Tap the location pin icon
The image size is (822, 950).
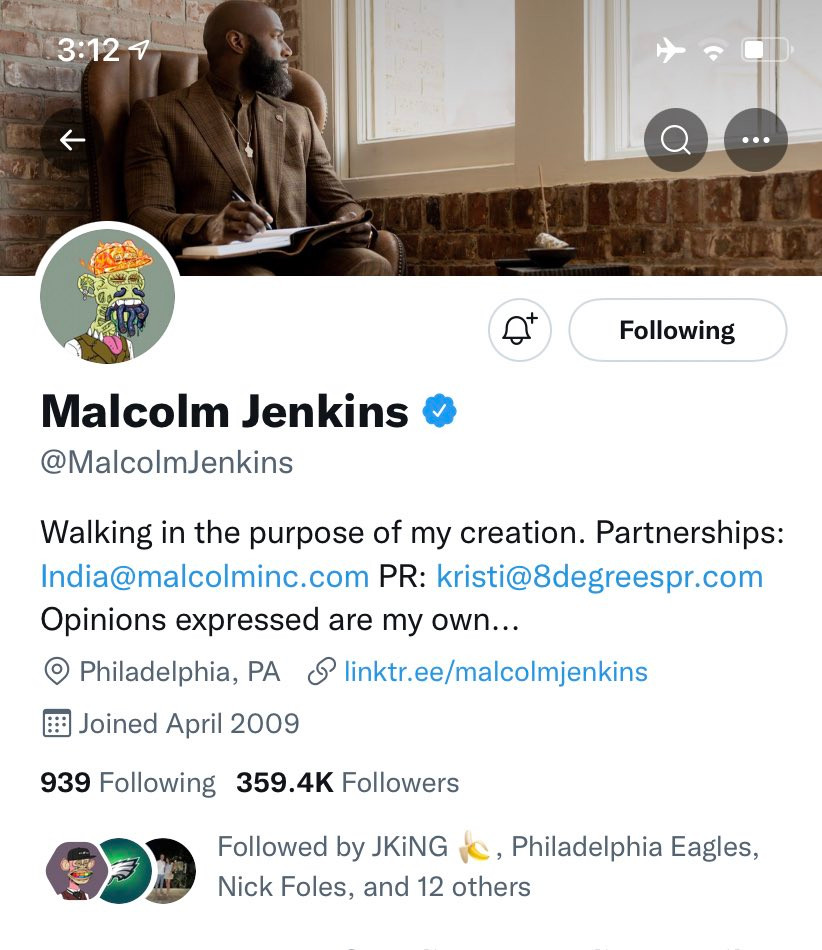click(57, 672)
